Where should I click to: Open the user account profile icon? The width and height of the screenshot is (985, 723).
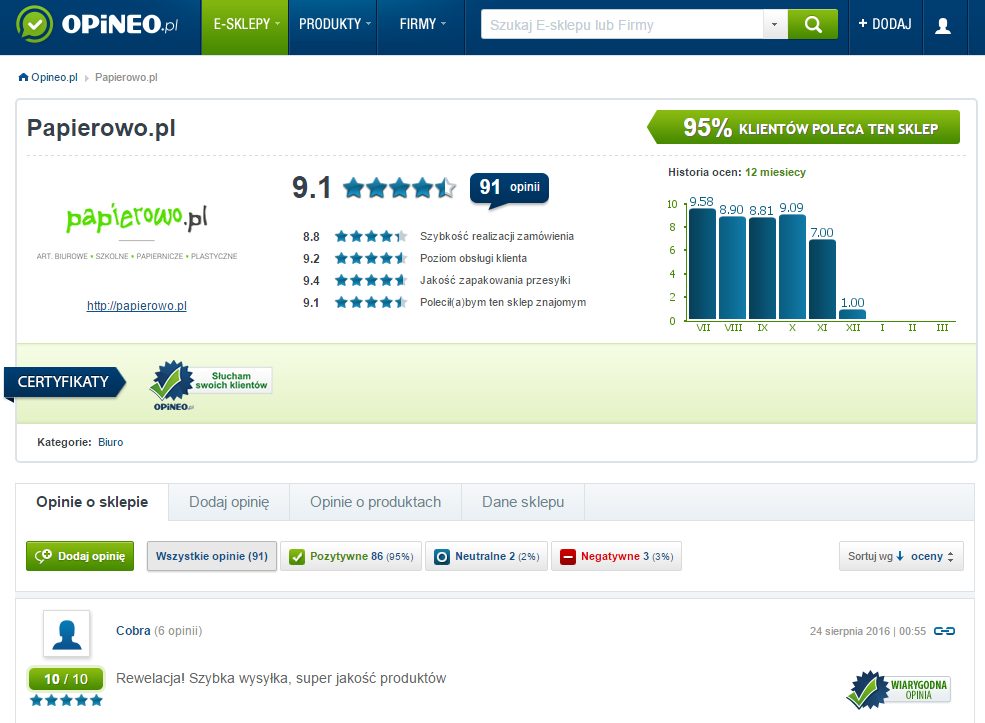click(942, 26)
